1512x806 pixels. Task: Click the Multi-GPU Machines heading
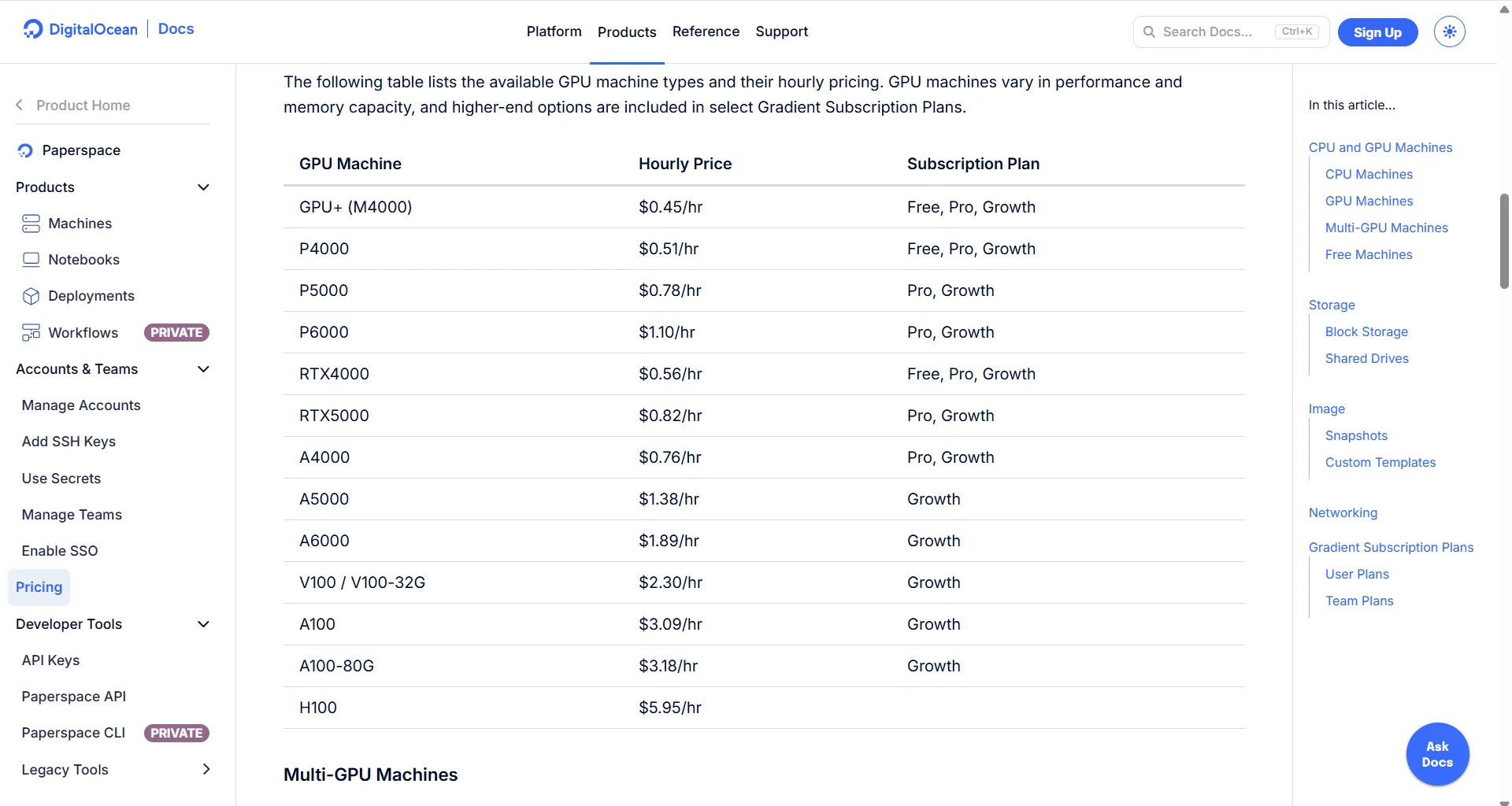pos(370,775)
